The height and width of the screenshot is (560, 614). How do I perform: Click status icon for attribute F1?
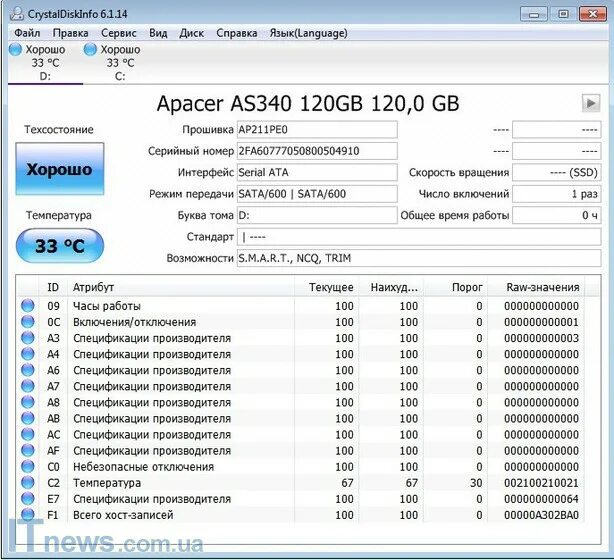click(x=27, y=515)
